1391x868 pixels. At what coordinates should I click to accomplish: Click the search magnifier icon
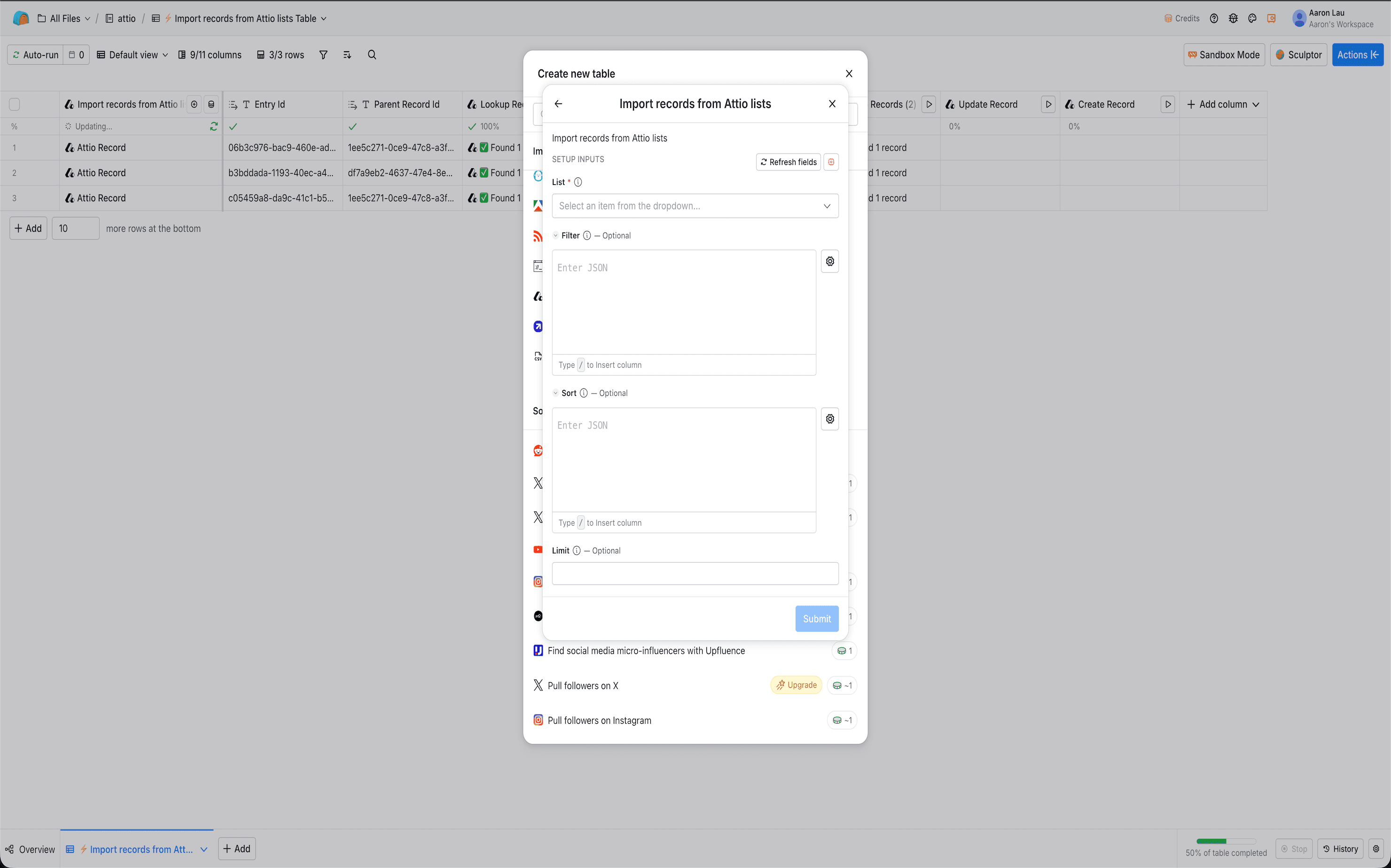(372, 54)
